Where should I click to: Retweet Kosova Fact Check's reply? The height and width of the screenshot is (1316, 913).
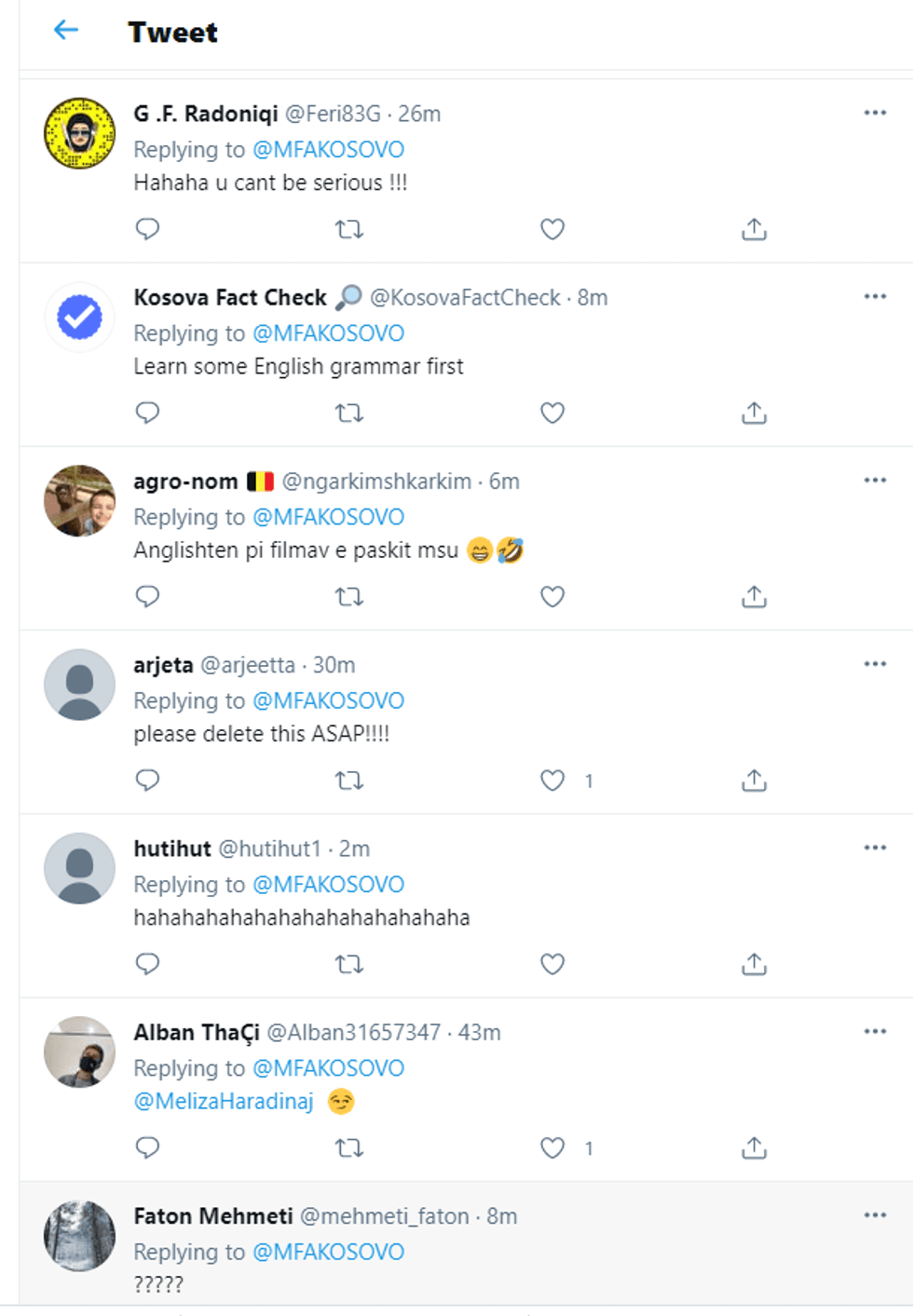click(x=348, y=413)
